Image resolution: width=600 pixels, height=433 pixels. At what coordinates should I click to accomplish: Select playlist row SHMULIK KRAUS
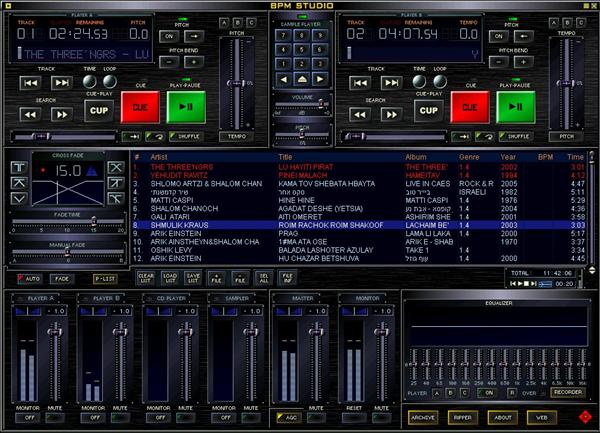pyautogui.click(x=359, y=225)
